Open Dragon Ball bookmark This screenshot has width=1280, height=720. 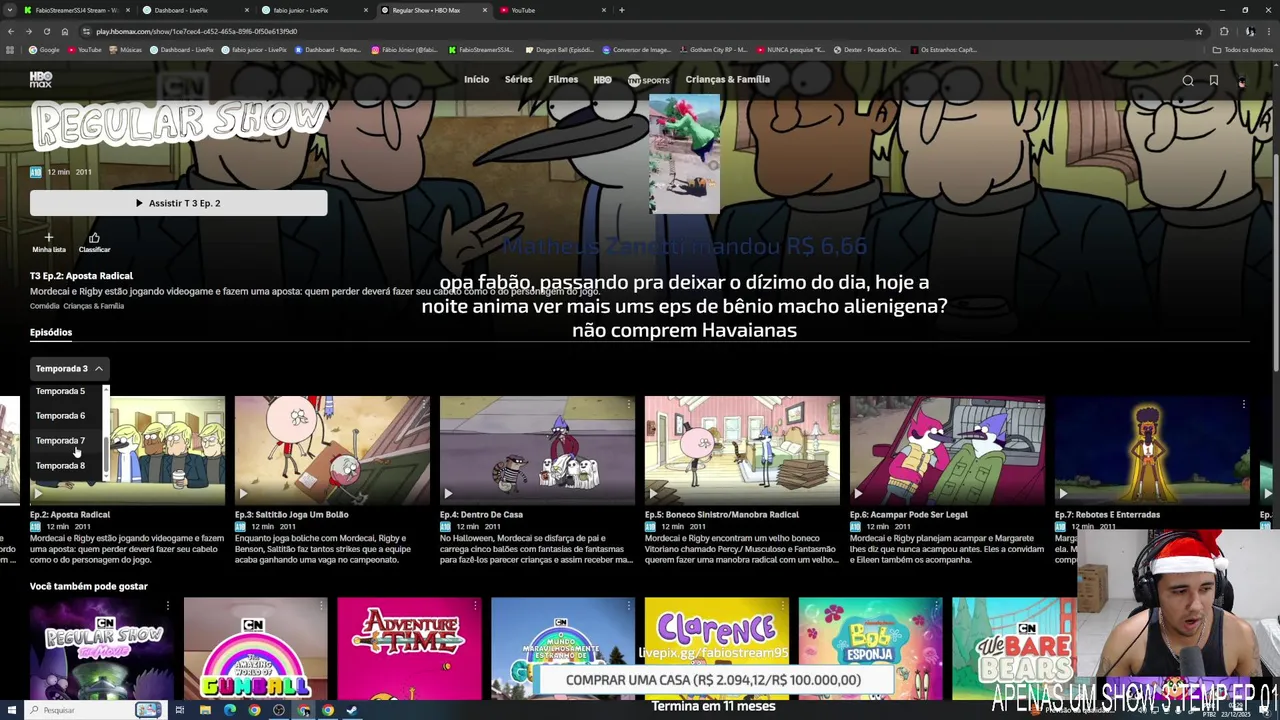pos(562,49)
